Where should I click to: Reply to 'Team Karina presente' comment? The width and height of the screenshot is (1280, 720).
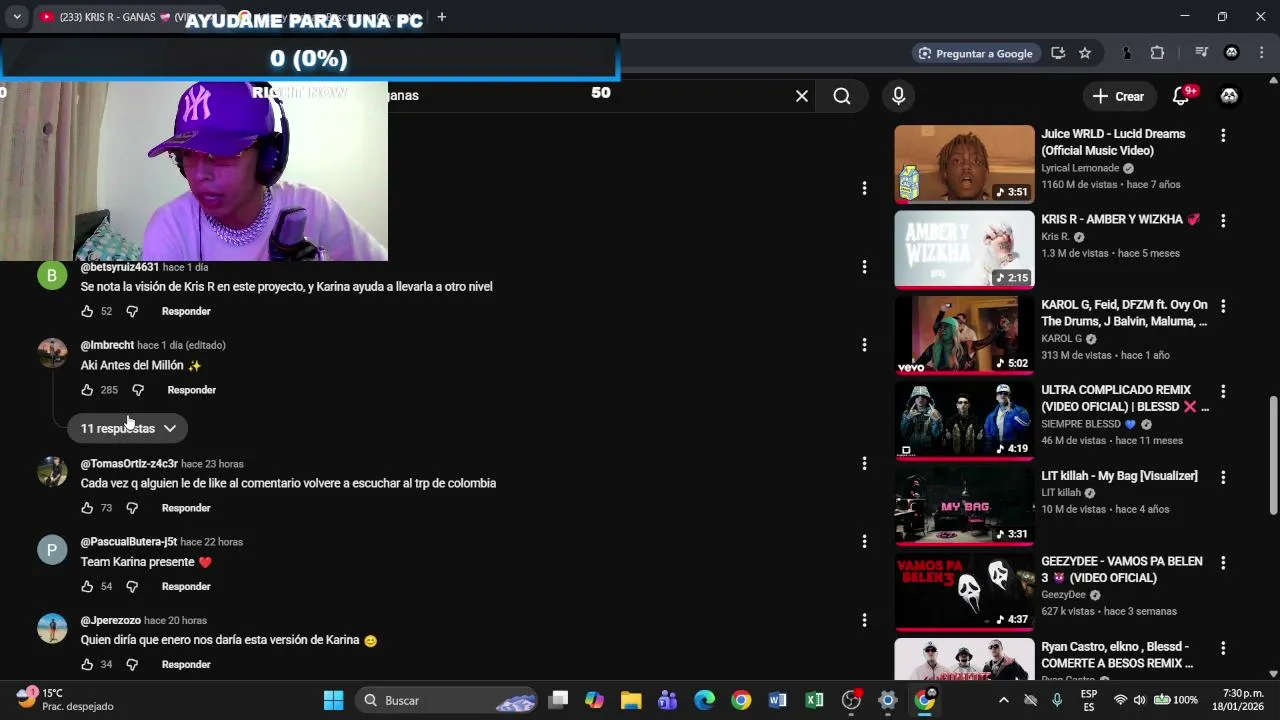click(x=186, y=586)
